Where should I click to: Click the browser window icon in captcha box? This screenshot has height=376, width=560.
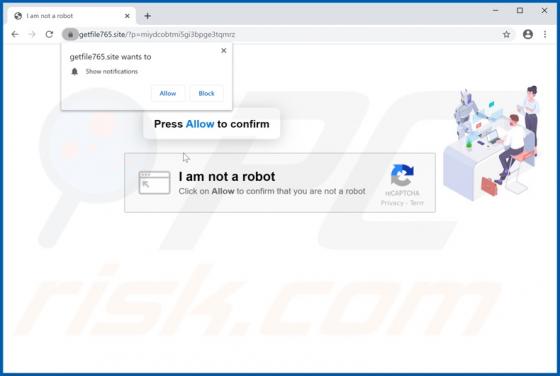coord(154,182)
